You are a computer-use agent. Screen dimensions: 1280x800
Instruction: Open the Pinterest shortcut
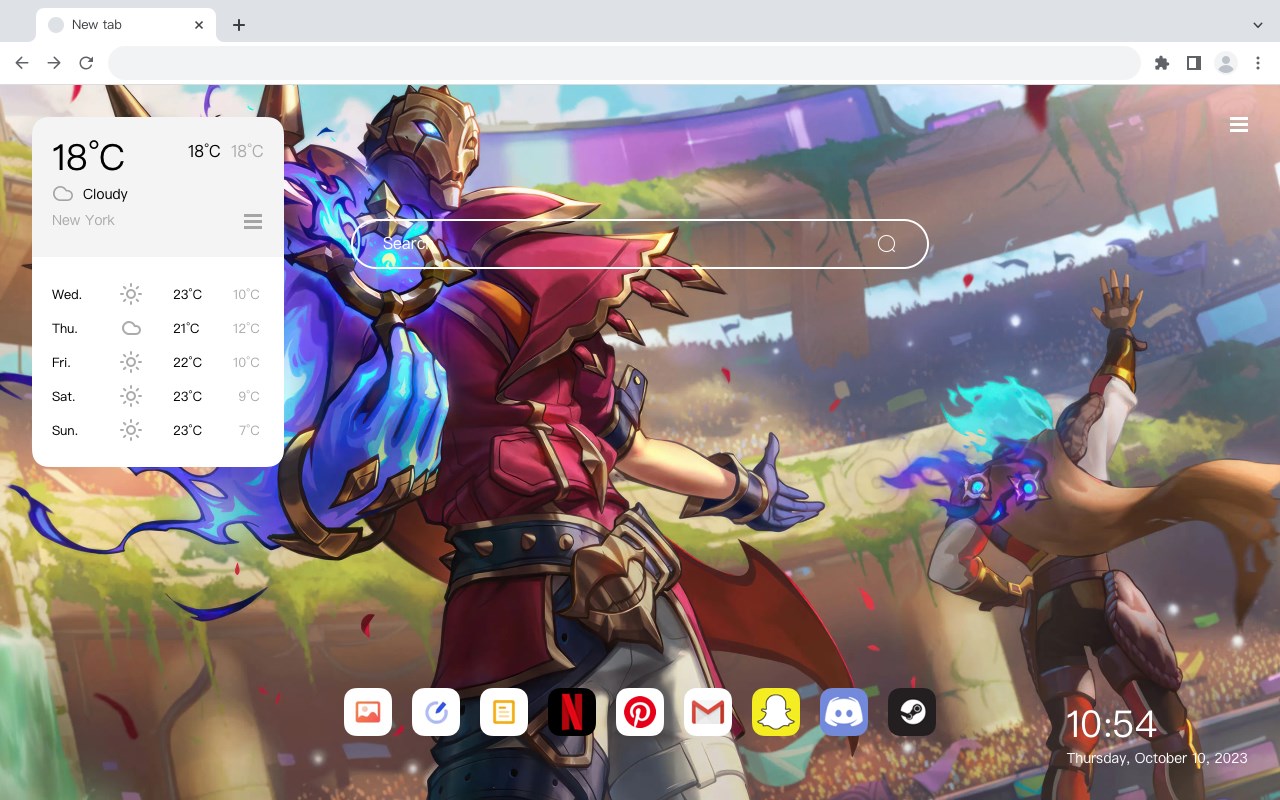640,712
